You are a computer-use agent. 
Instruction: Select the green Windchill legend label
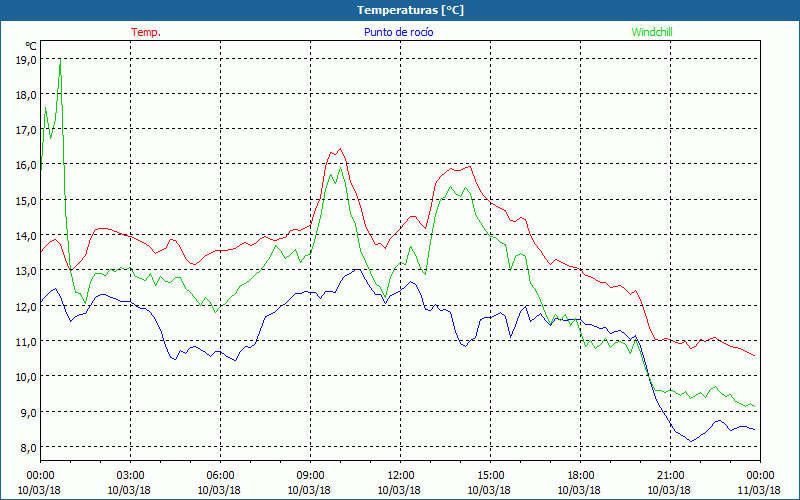click(652, 32)
